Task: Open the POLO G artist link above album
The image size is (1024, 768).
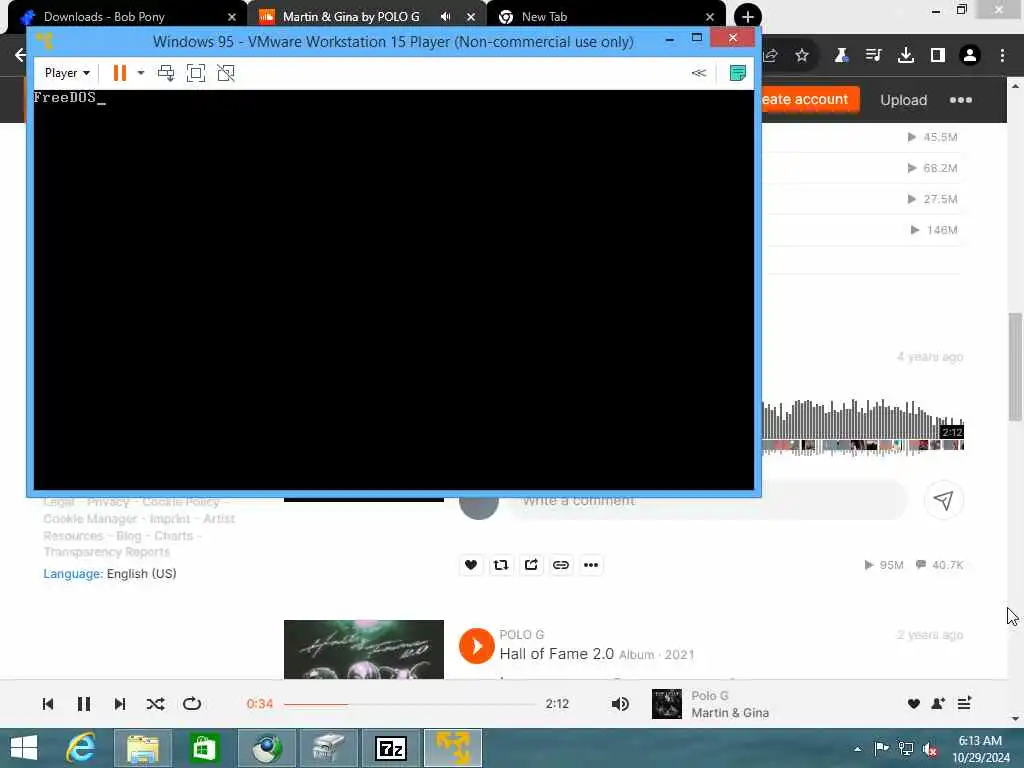Action: (521, 635)
